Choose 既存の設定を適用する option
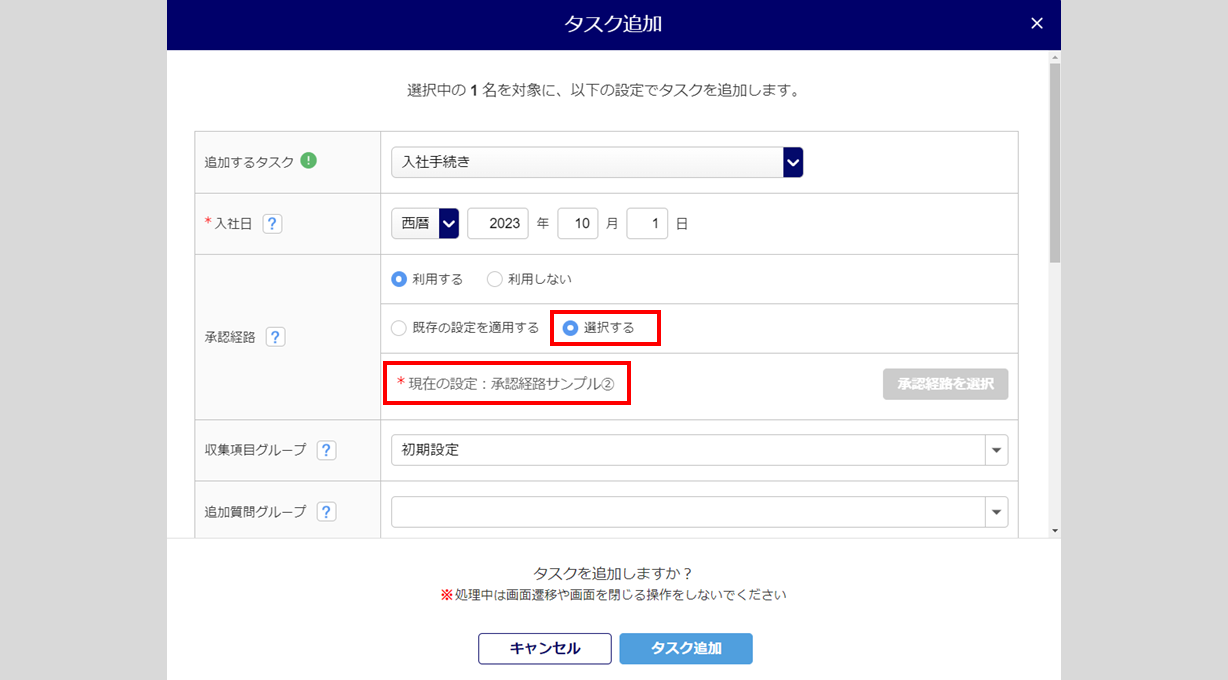Viewport: 1228px width, 680px height. point(399,327)
